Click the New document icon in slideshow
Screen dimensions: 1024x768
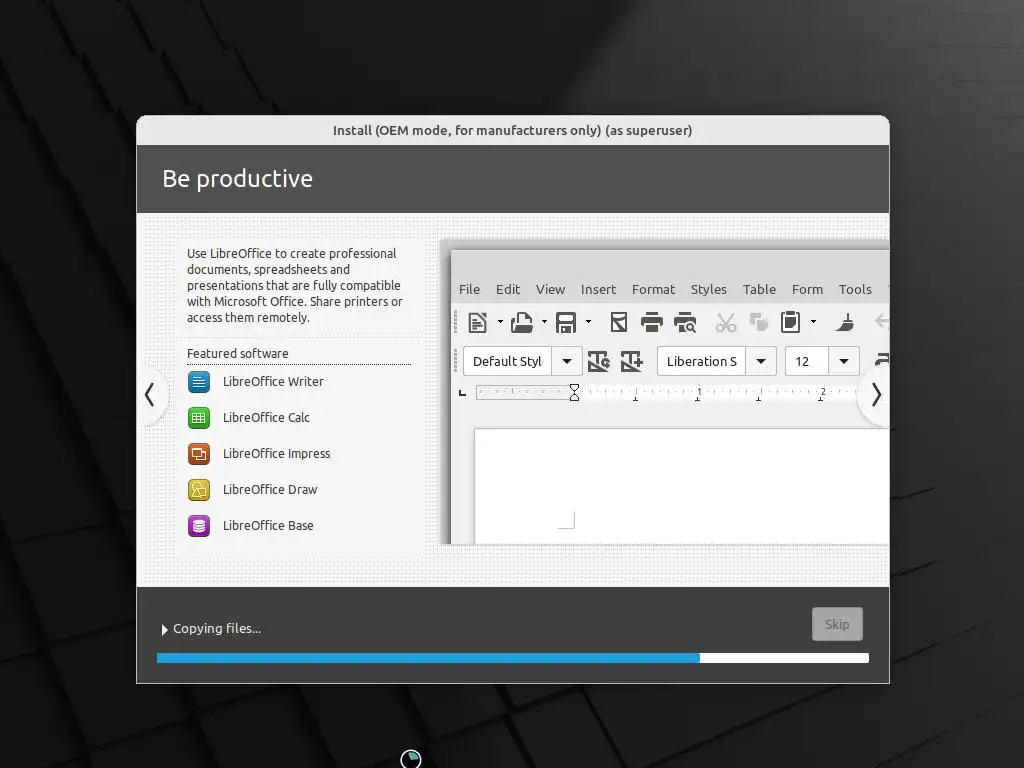(x=477, y=322)
